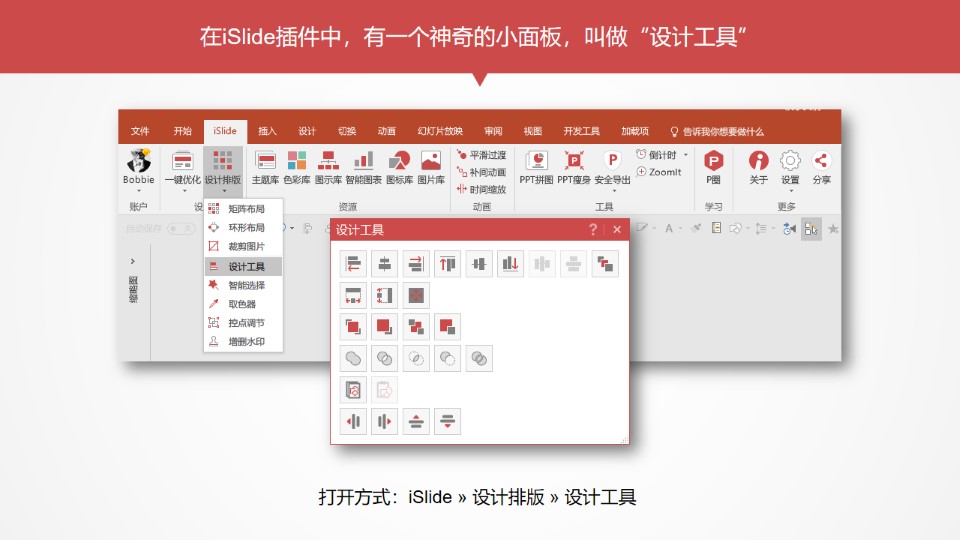Launch the PPT拼图 tool
Screen dimensions: 960x540
(536, 167)
